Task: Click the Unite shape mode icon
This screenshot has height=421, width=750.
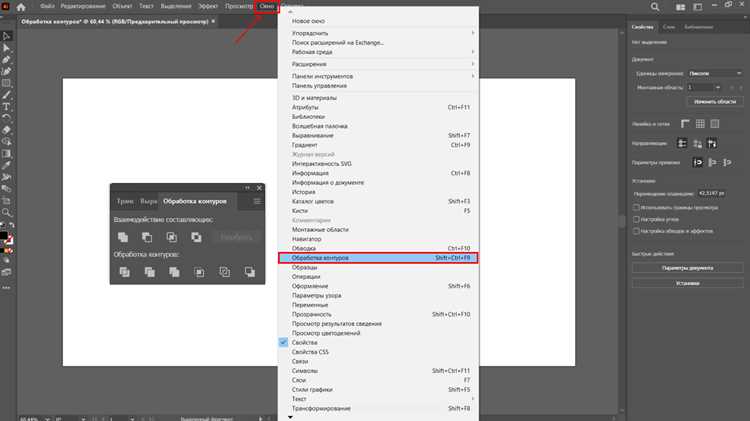Action: pyautogui.click(x=123, y=237)
